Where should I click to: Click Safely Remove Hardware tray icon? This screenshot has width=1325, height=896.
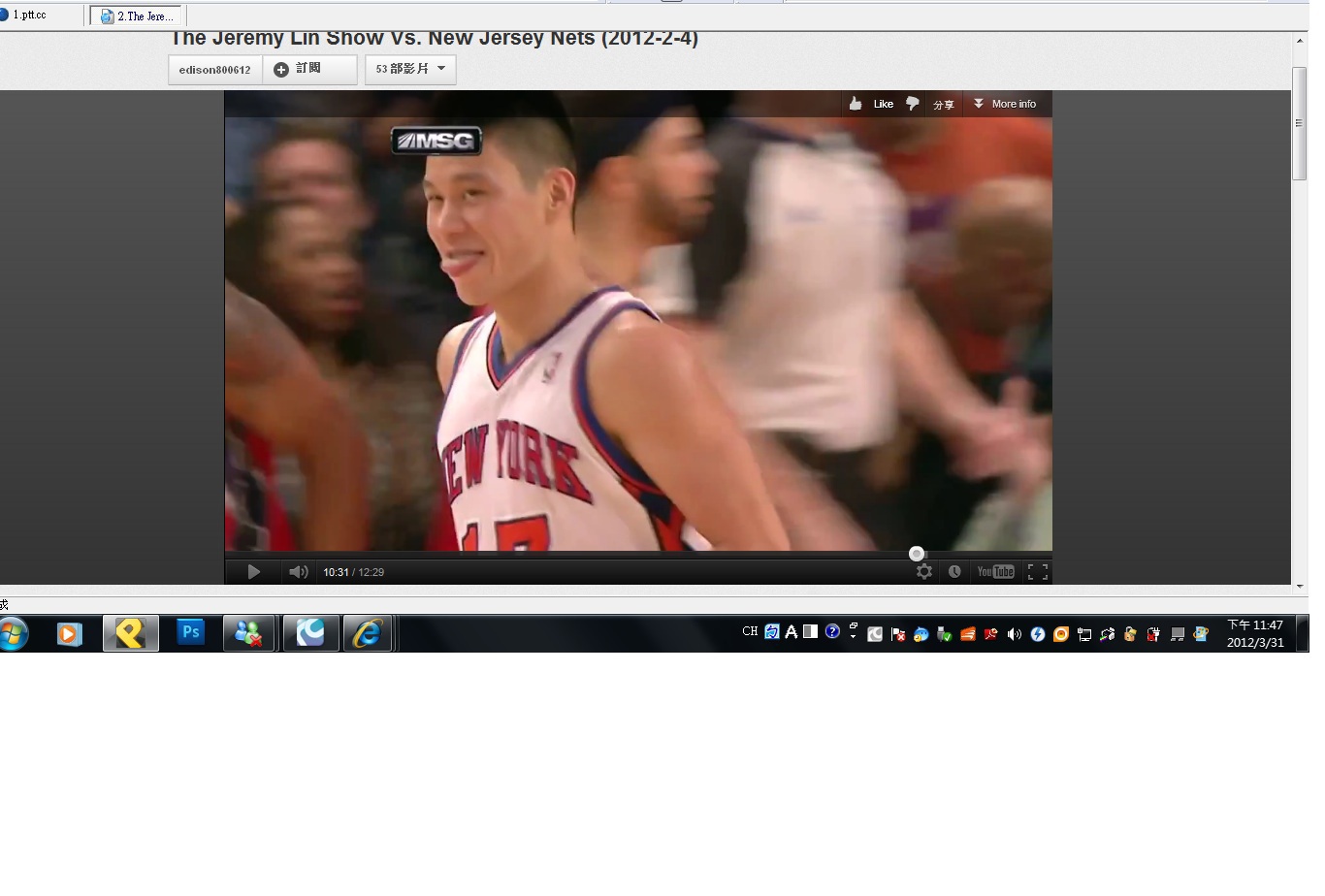click(x=944, y=634)
